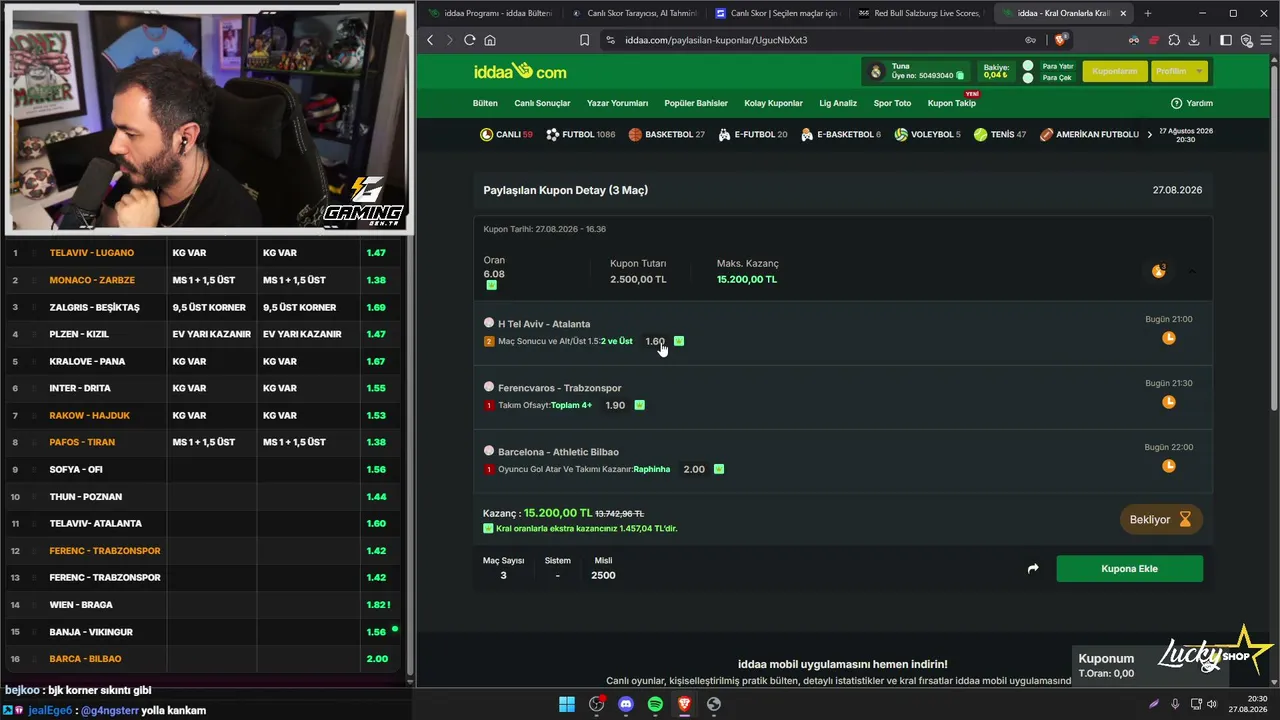Image resolution: width=1280 pixels, height=720 pixels.
Task: Switch to the Canlı Skor Tarayıcısı browser tab
Action: (x=636, y=13)
